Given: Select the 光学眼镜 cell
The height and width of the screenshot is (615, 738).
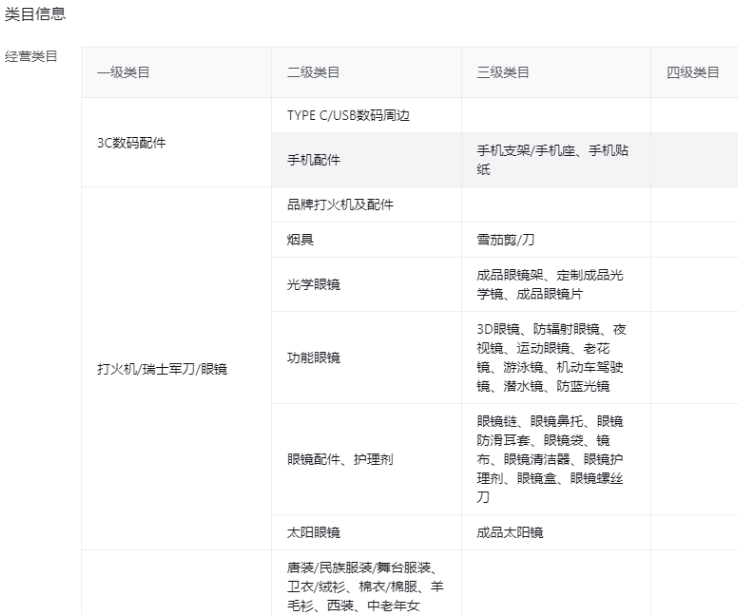Looking at the screenshot, I should click(313, 284).
